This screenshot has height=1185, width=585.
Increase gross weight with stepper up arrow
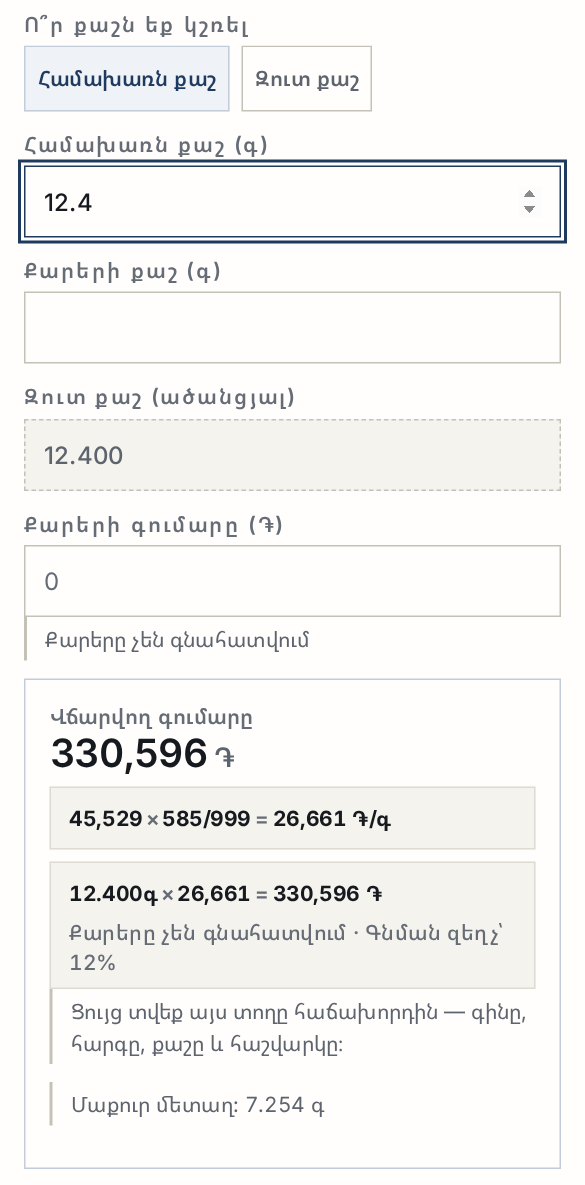[529, 195]
